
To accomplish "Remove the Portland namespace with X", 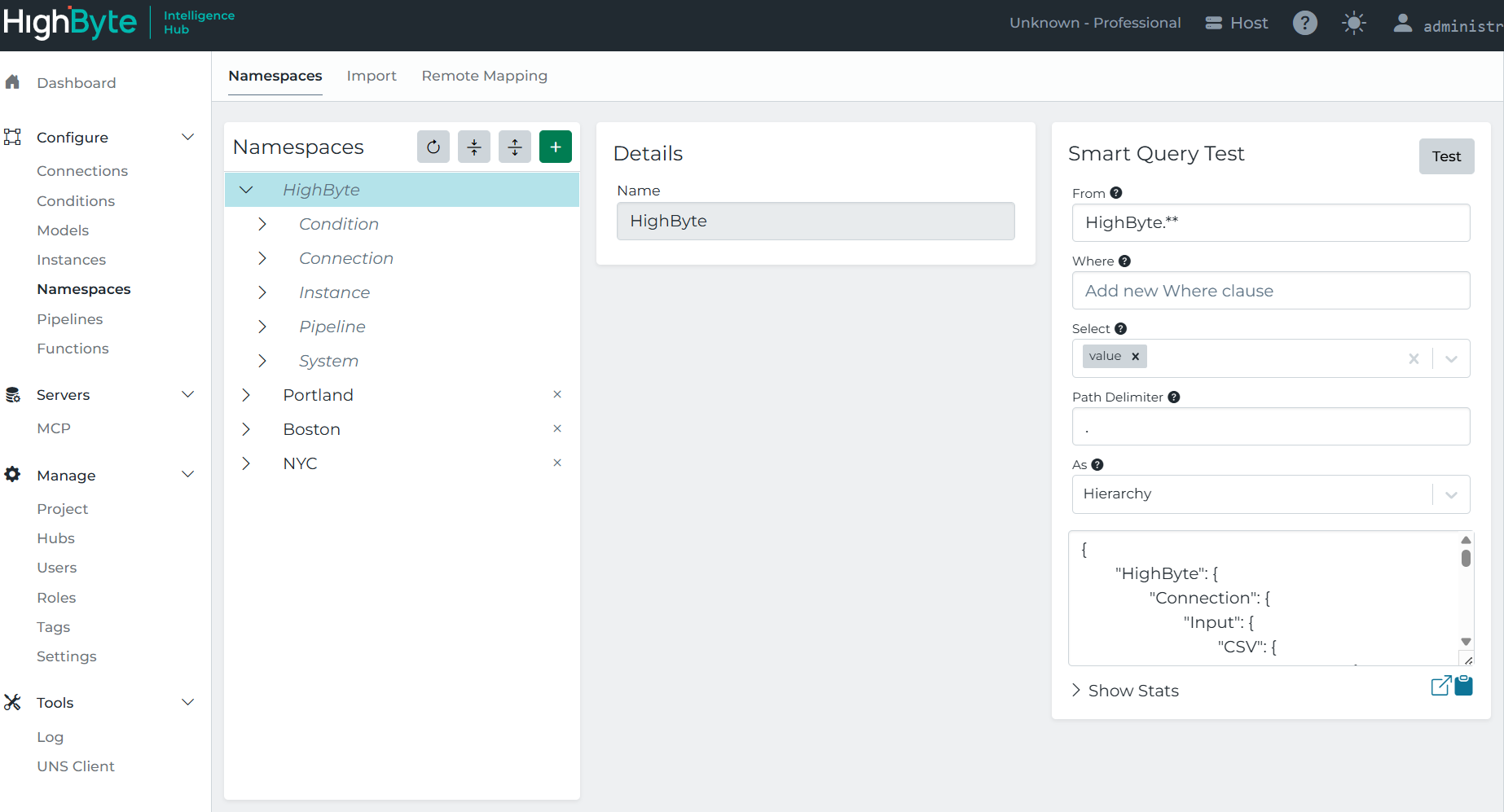I will pos(557,394).
